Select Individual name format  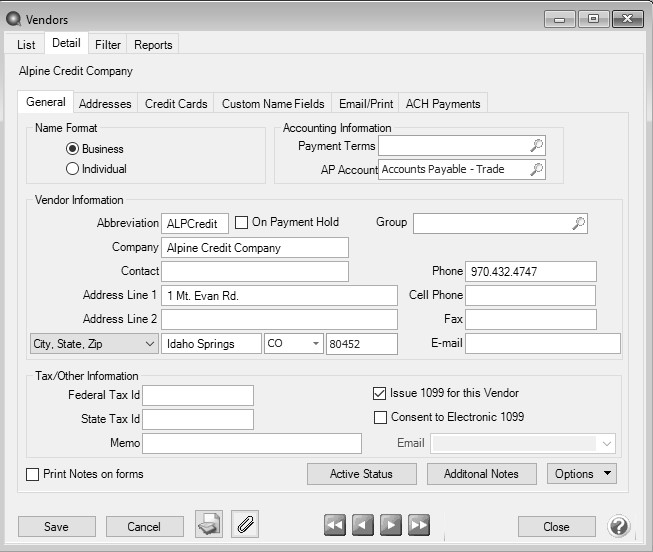72,169
